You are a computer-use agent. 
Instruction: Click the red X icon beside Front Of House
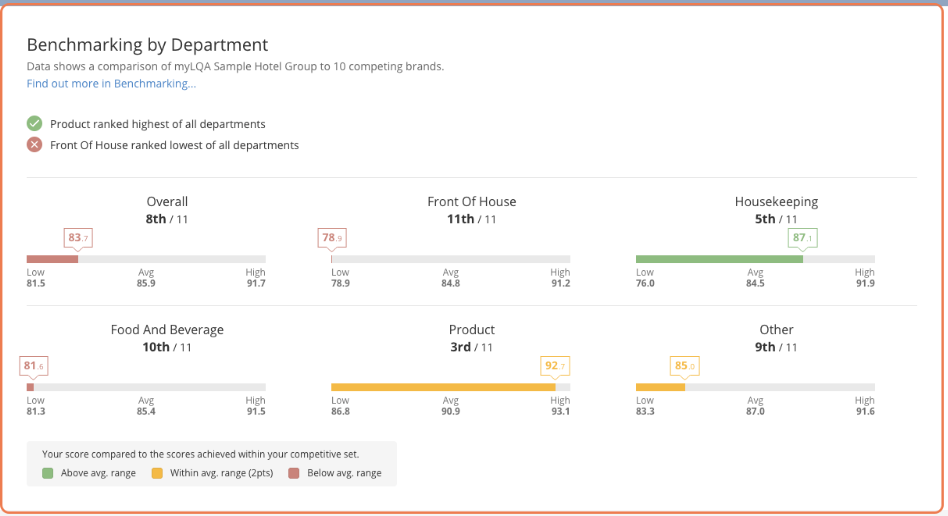[34, 145]
